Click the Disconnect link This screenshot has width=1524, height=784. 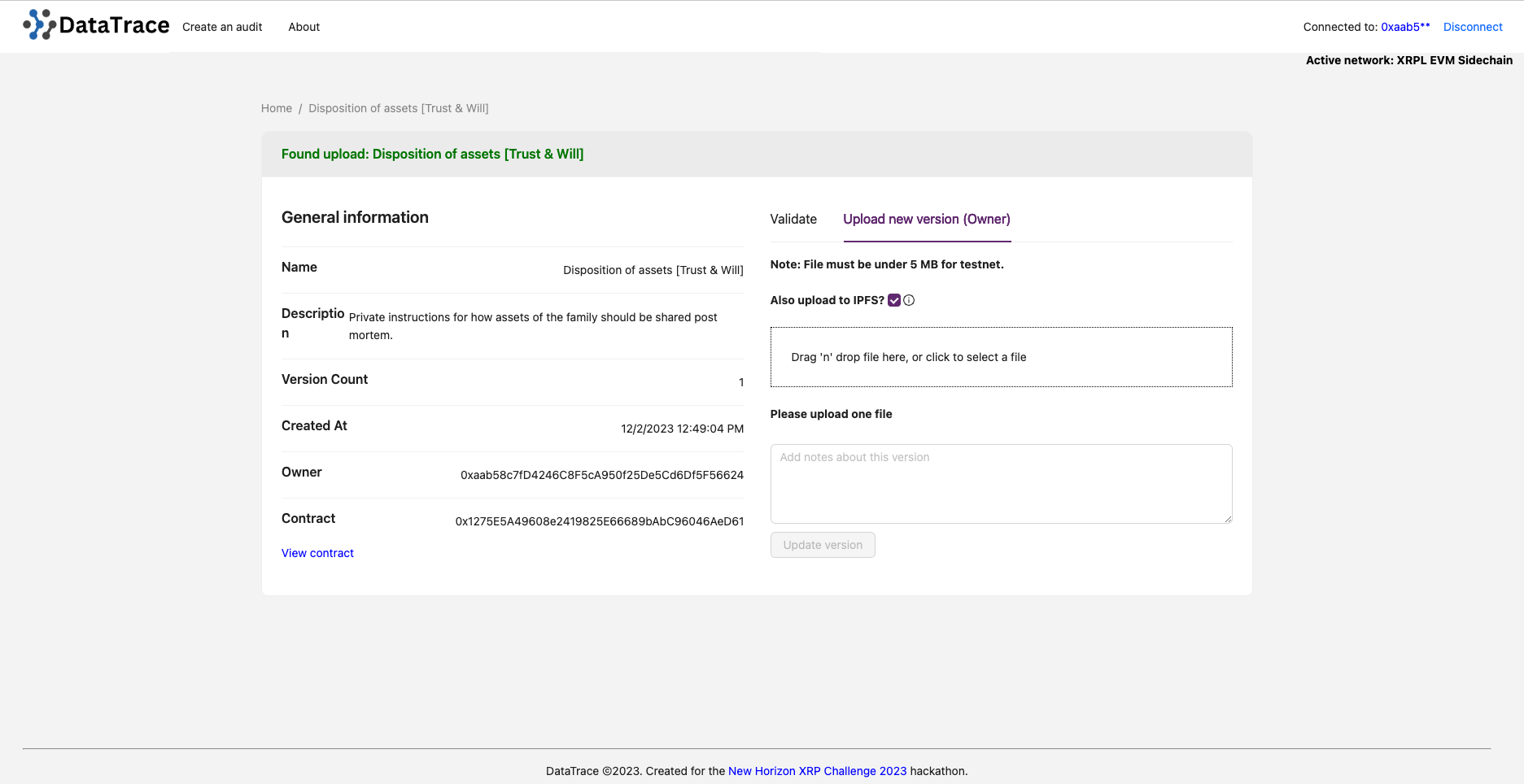(1473, 27)
